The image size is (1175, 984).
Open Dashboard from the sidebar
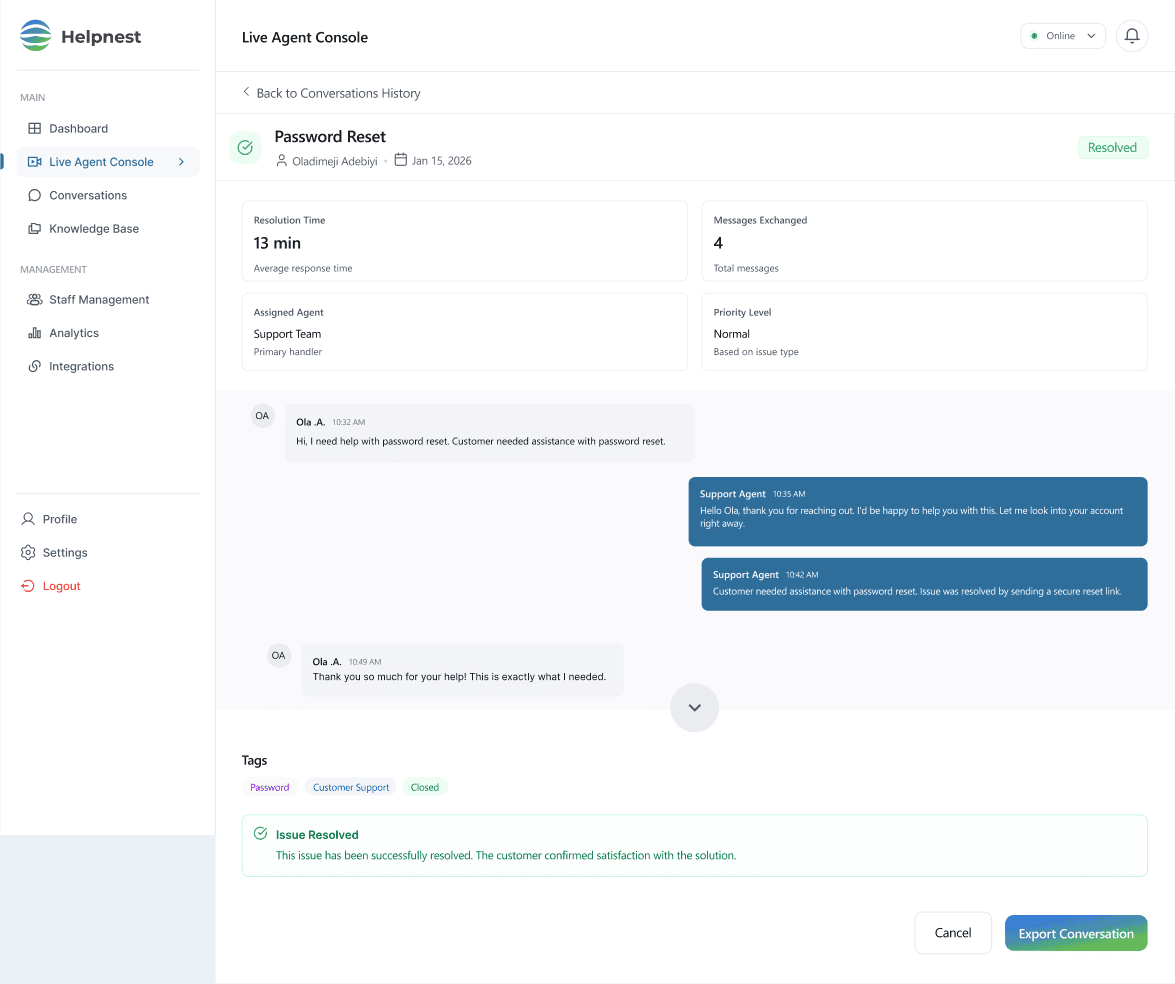click(x=108, y=128)
